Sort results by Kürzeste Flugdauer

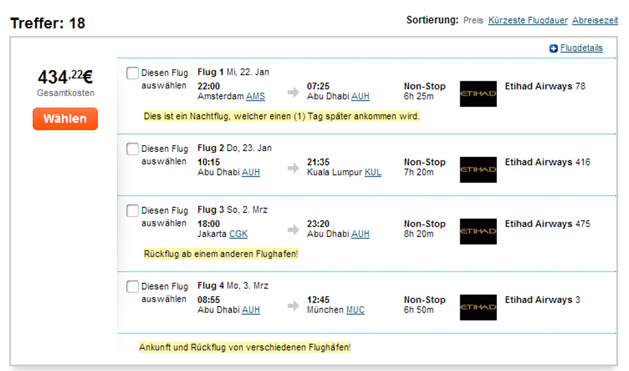pos(528,20)
